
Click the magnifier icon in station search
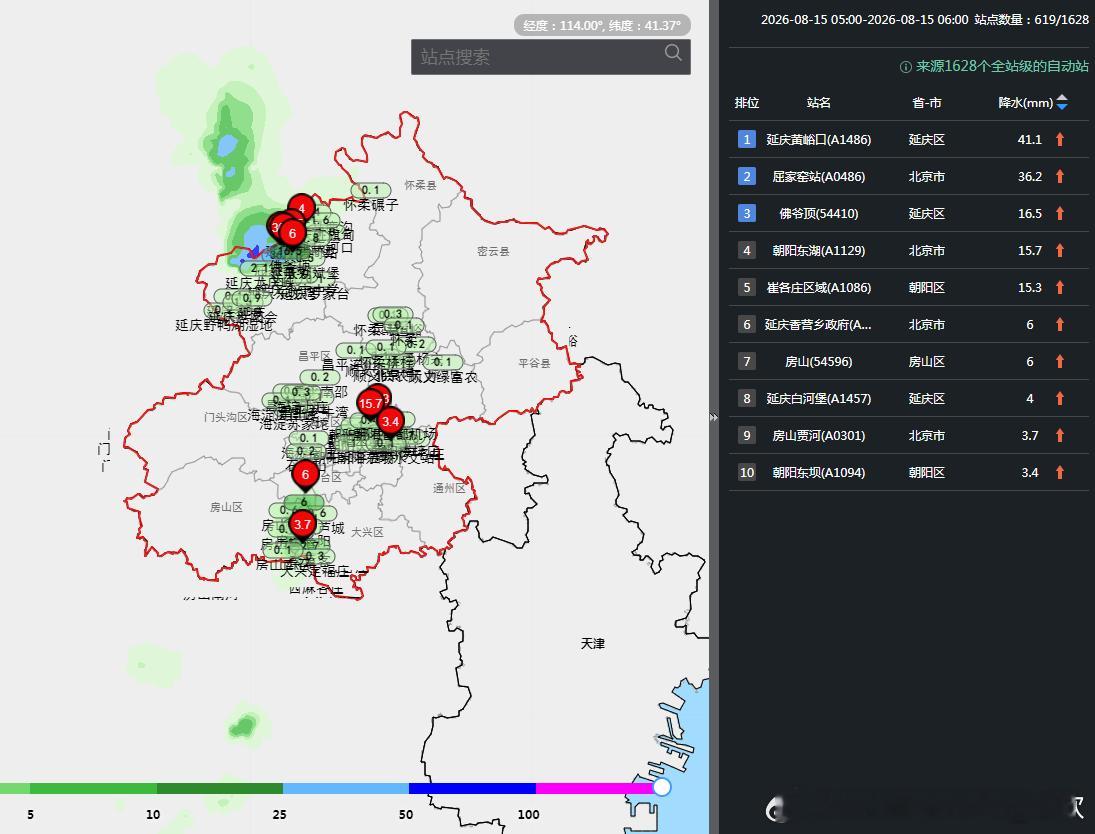(x=673, y=53)
